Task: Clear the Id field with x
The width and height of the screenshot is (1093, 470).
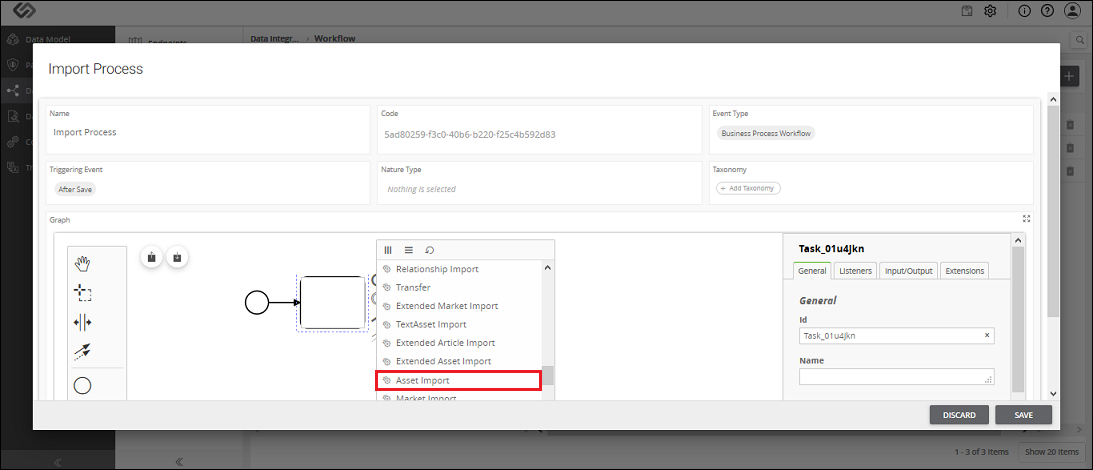Action: coord(986,335)
